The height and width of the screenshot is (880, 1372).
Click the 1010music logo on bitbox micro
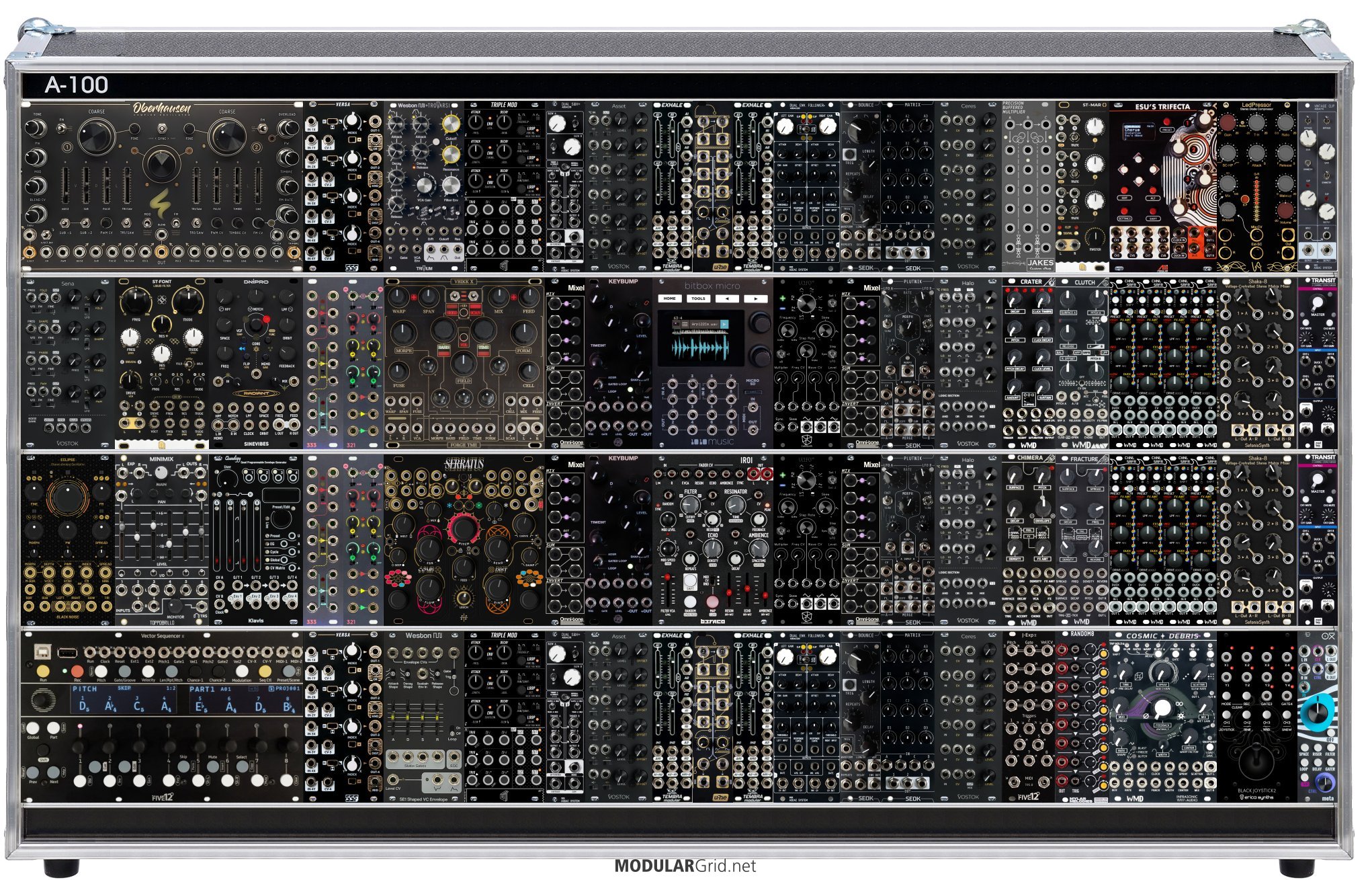tap(712, 441)
